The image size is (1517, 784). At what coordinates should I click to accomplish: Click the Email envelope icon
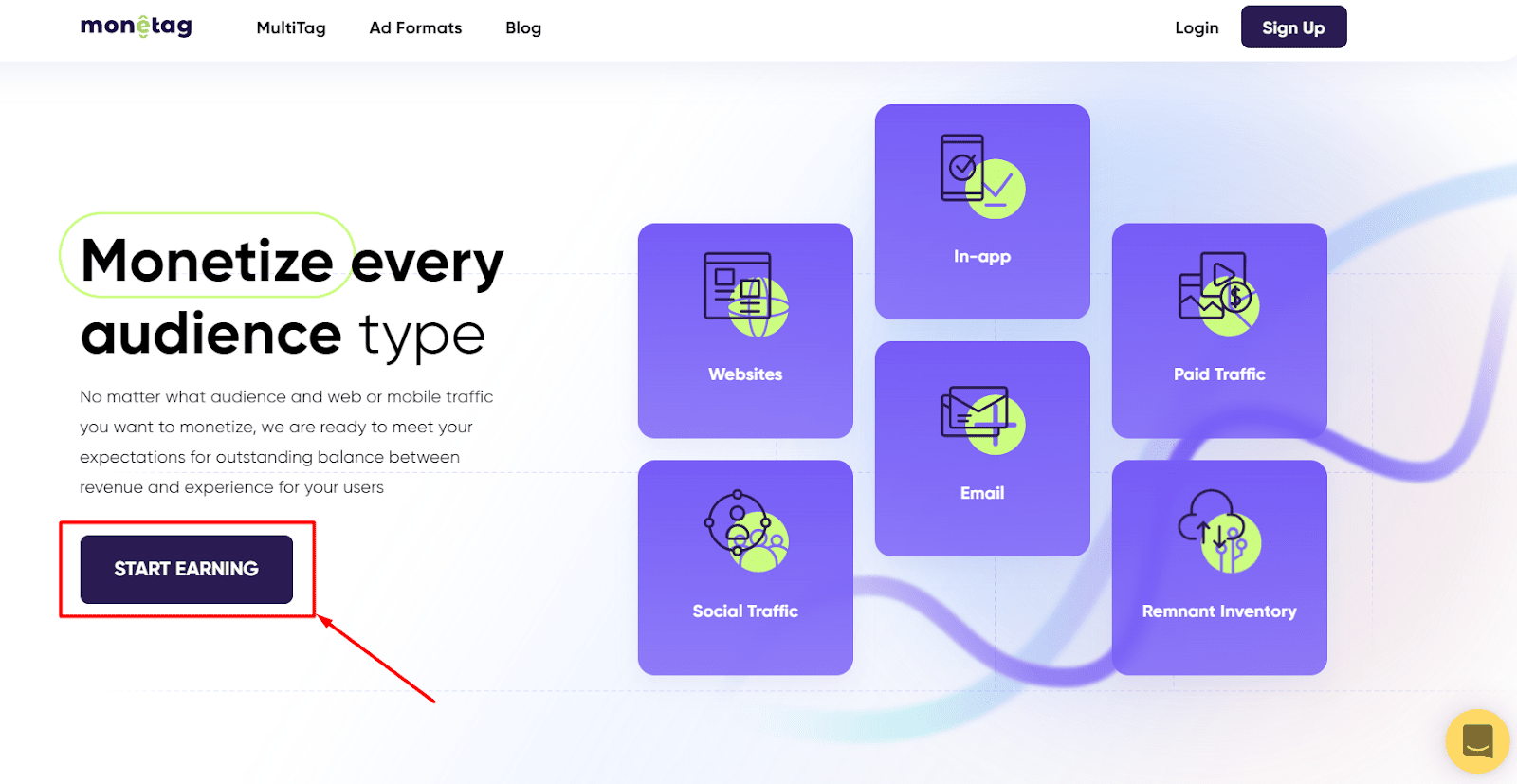pos(982,417)
